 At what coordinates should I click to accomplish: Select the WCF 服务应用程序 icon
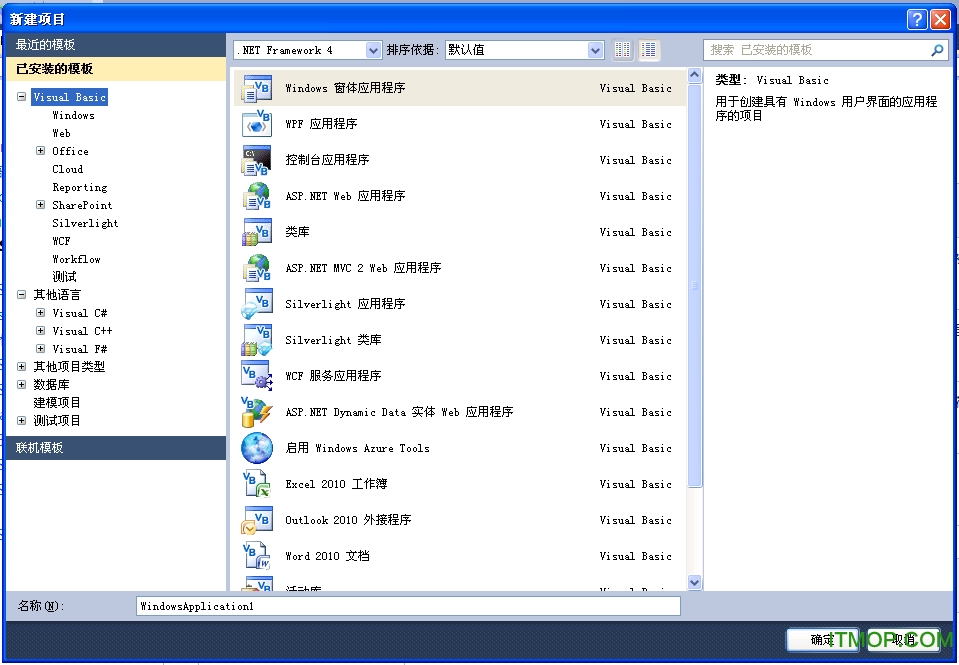[257, 376]
